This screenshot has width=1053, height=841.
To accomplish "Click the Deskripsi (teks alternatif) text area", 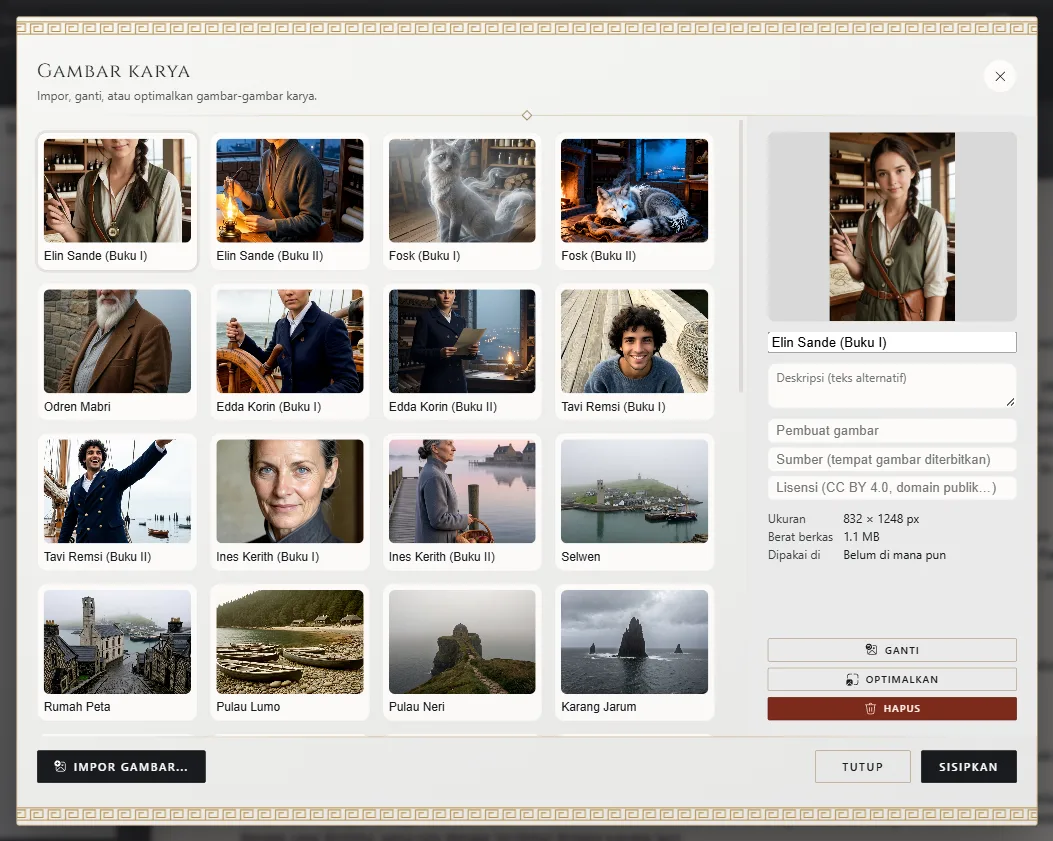I will pos(892,386).
